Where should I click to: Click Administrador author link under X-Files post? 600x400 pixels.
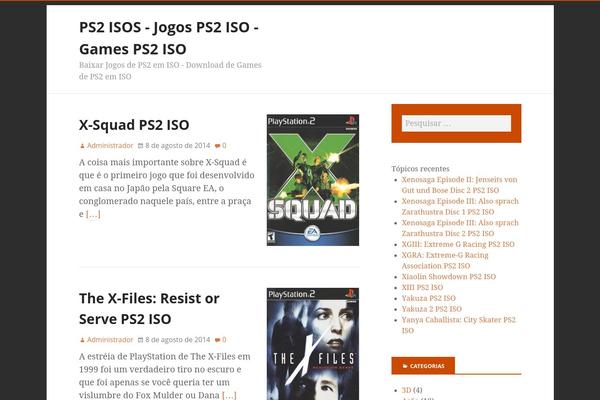click(x=110, y=340)
